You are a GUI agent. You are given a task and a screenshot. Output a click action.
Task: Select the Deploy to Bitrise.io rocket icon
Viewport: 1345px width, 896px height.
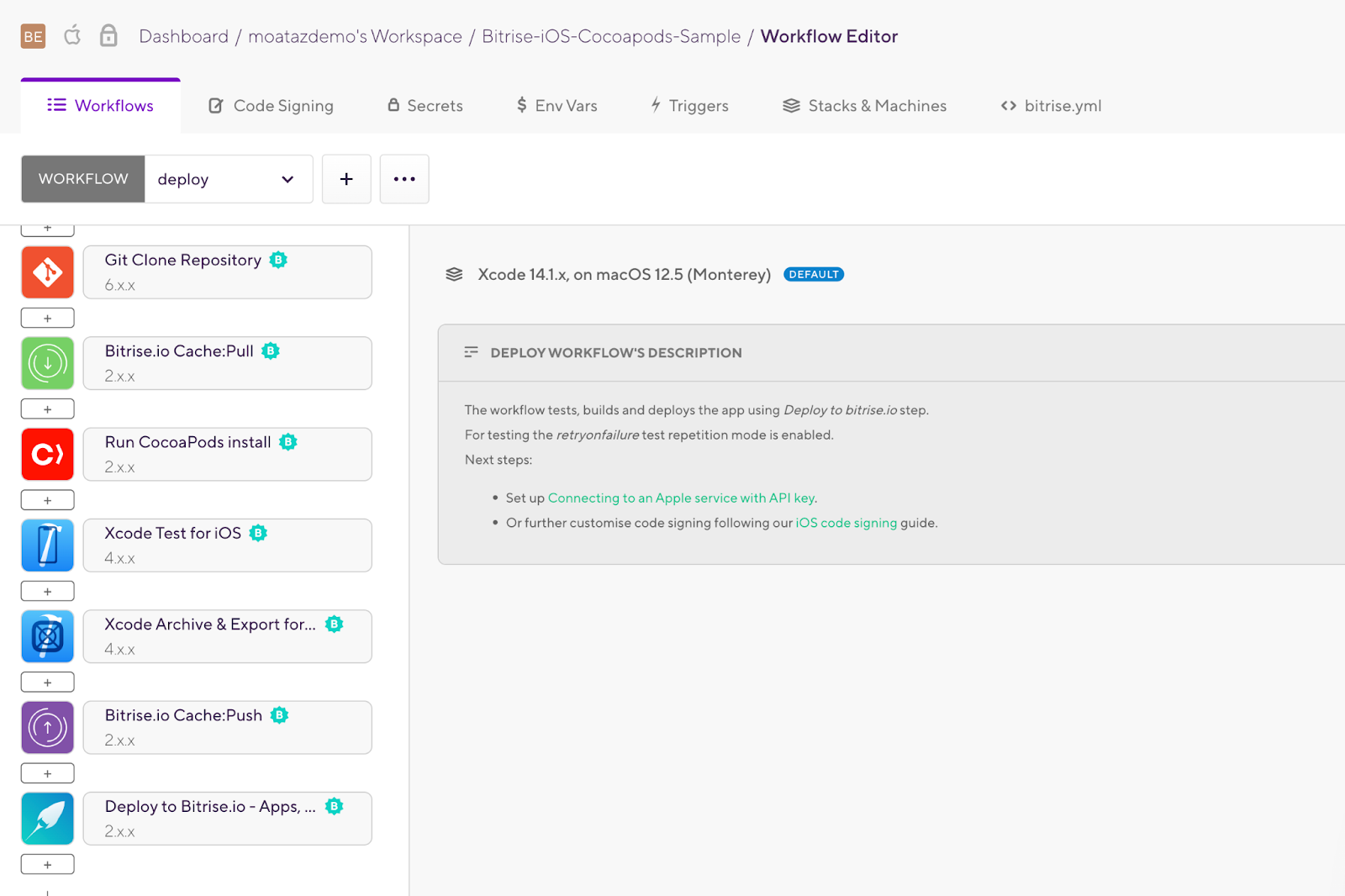point(48,819)
